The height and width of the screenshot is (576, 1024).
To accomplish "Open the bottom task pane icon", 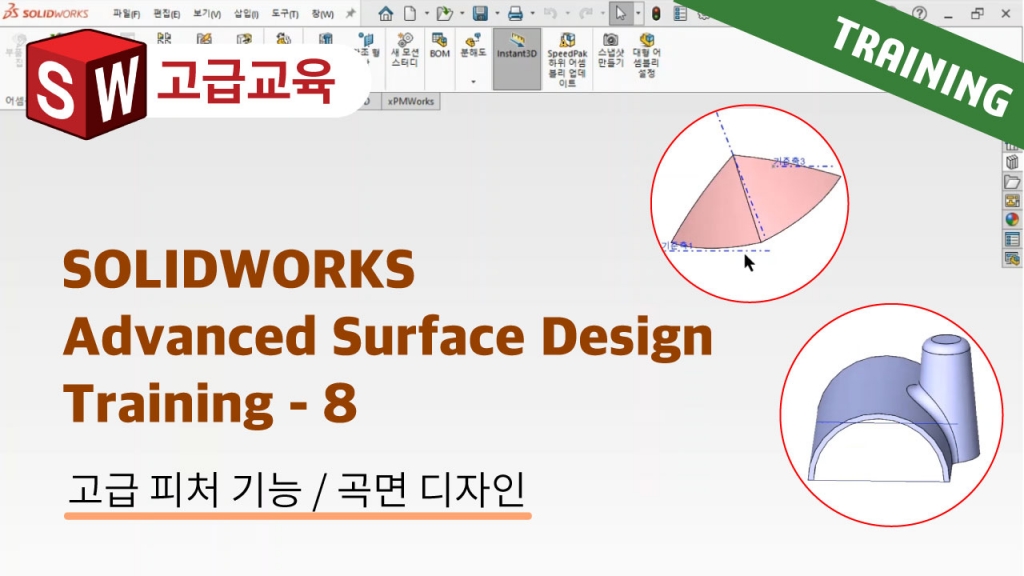I will (1012, 259).
